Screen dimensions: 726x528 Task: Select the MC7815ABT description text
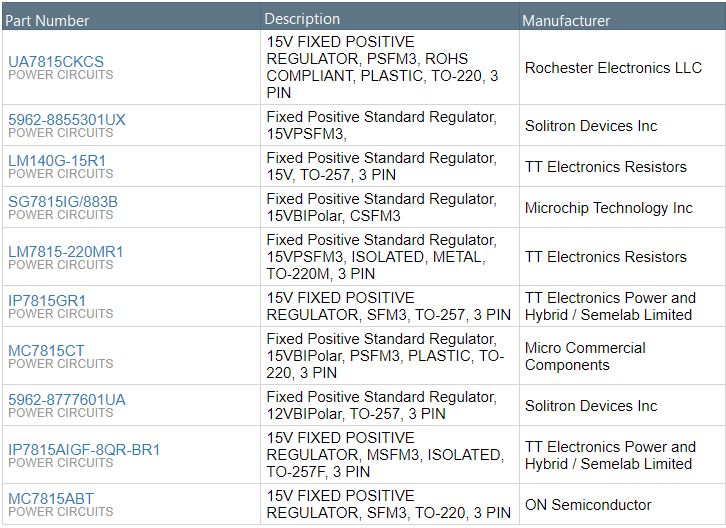click(x=388, y=504)
